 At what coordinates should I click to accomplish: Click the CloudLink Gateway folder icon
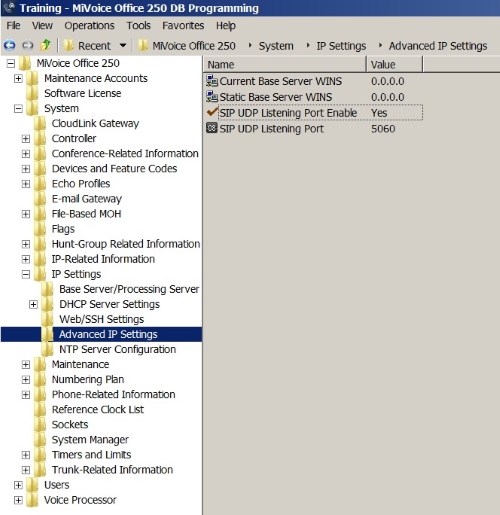click(x=40, y=123)
